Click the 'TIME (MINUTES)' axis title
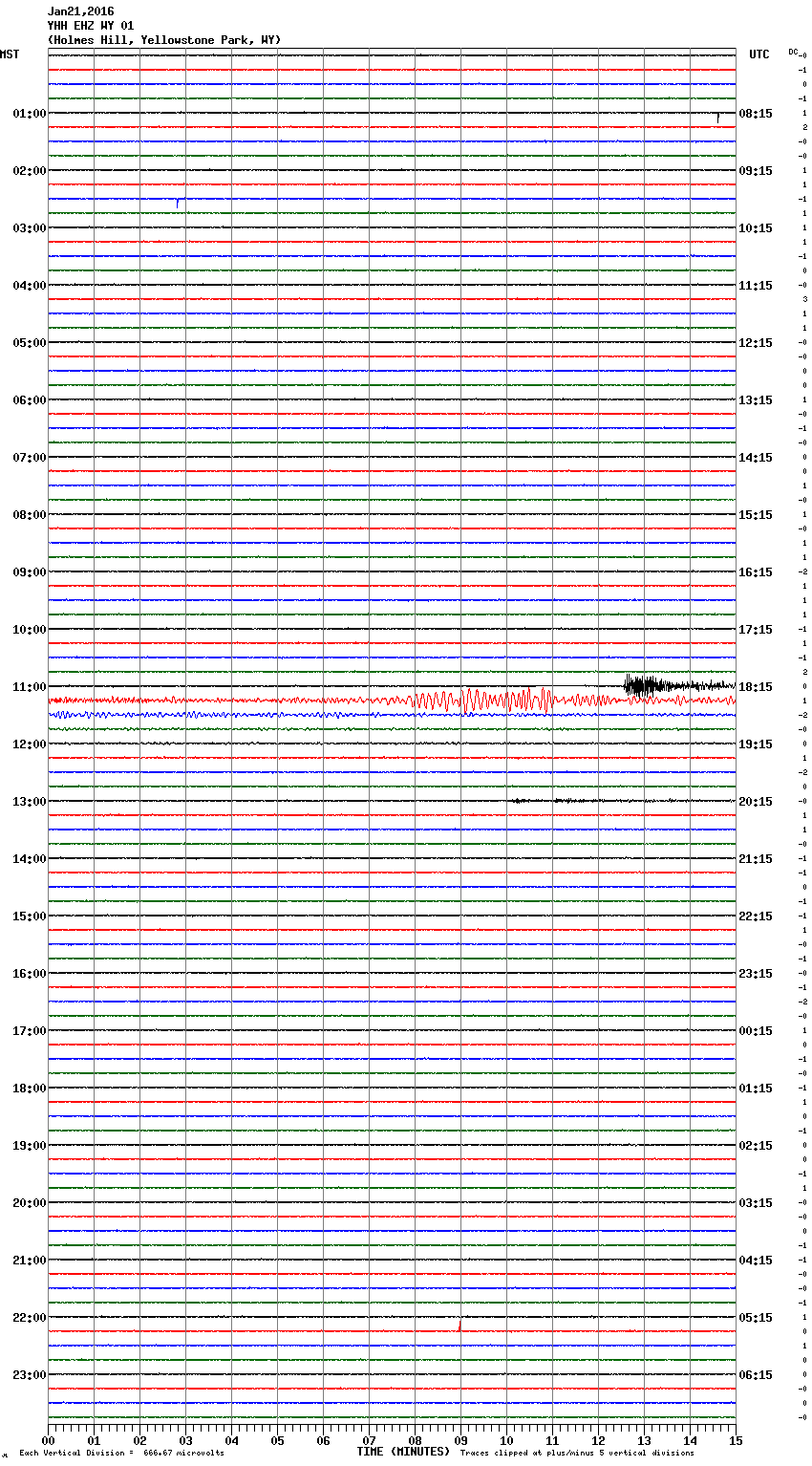This screenshot has width=812, height=1466. [x=402, y=1452]
